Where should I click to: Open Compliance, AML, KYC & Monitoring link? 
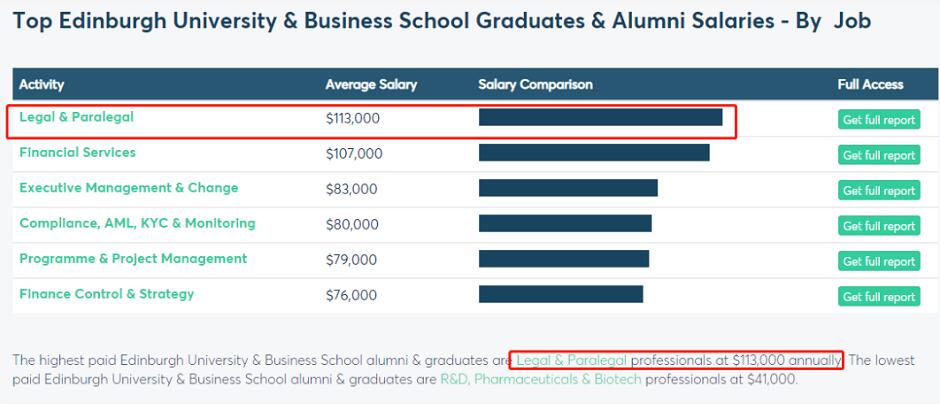(x=137, y=223)
